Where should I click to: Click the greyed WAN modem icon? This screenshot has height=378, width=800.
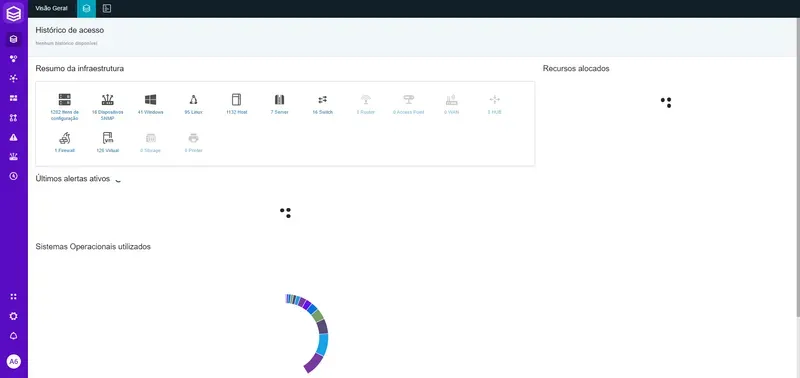point(452,99)
